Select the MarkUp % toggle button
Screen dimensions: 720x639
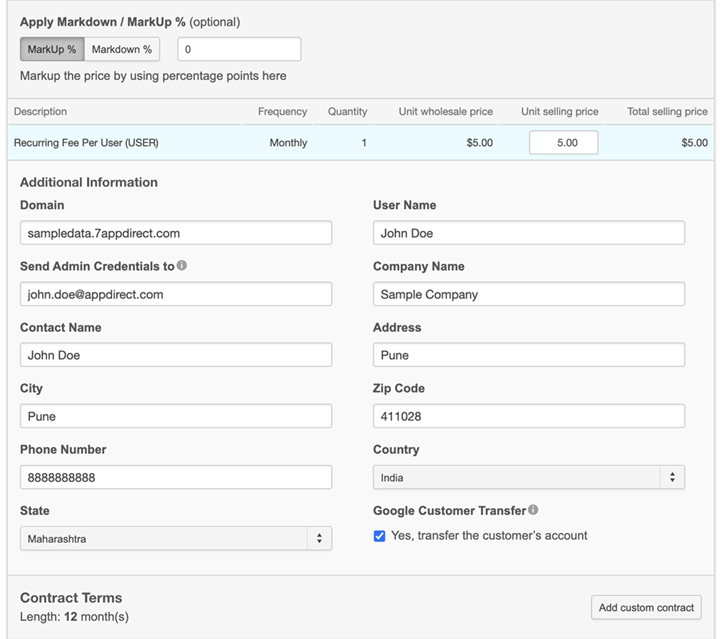pyautogui.click(x=52, y=49)
